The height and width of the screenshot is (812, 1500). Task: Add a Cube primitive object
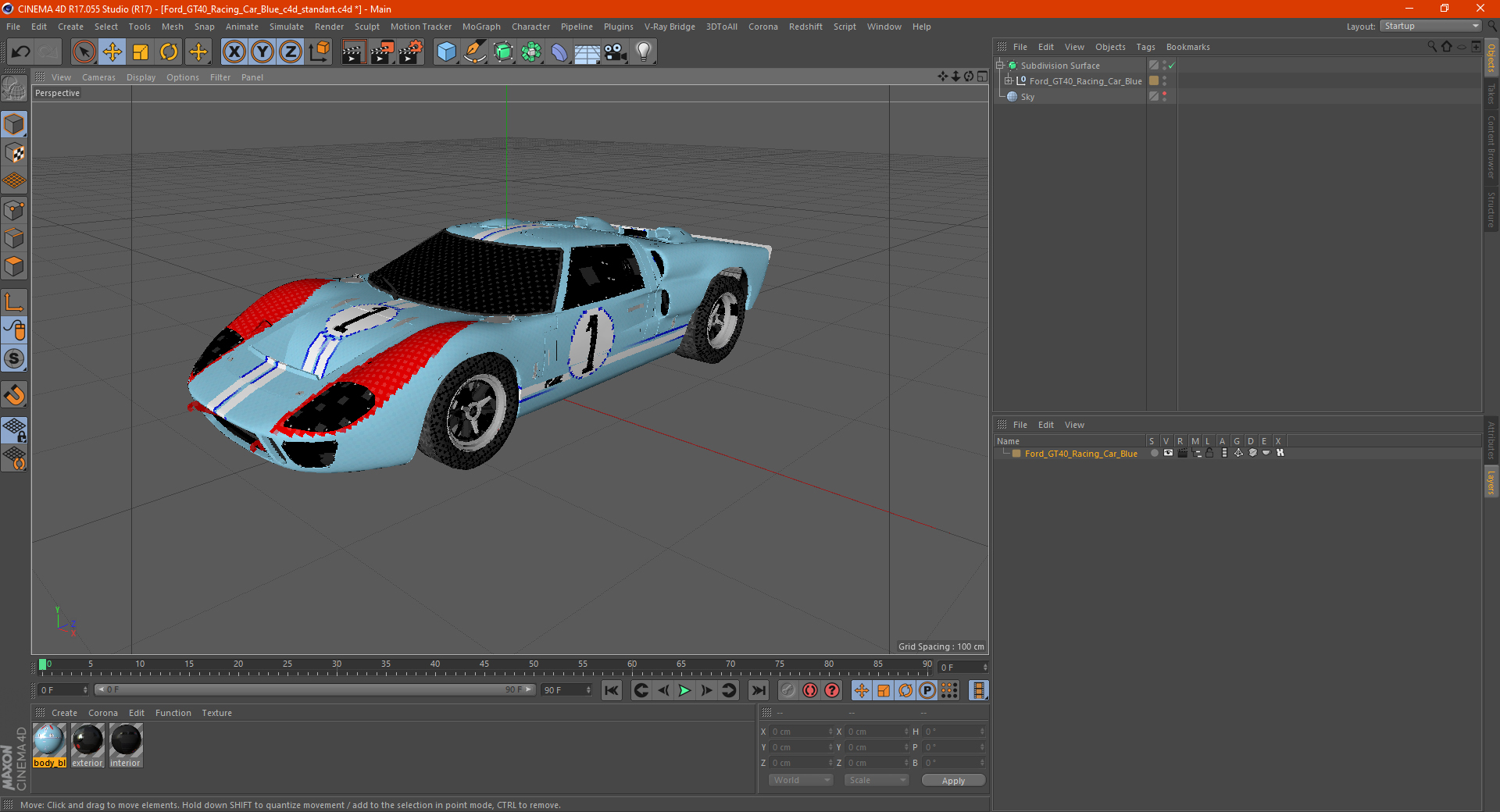click(446, 52)
